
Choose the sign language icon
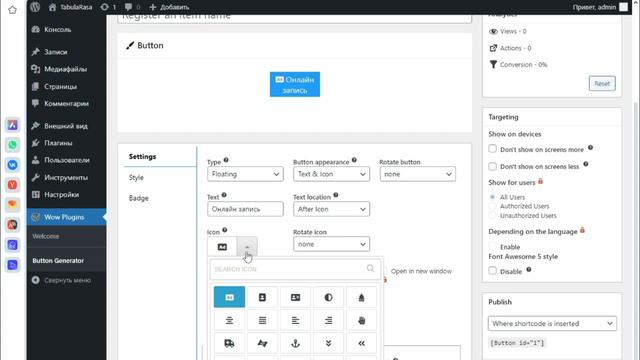(262, 343)
